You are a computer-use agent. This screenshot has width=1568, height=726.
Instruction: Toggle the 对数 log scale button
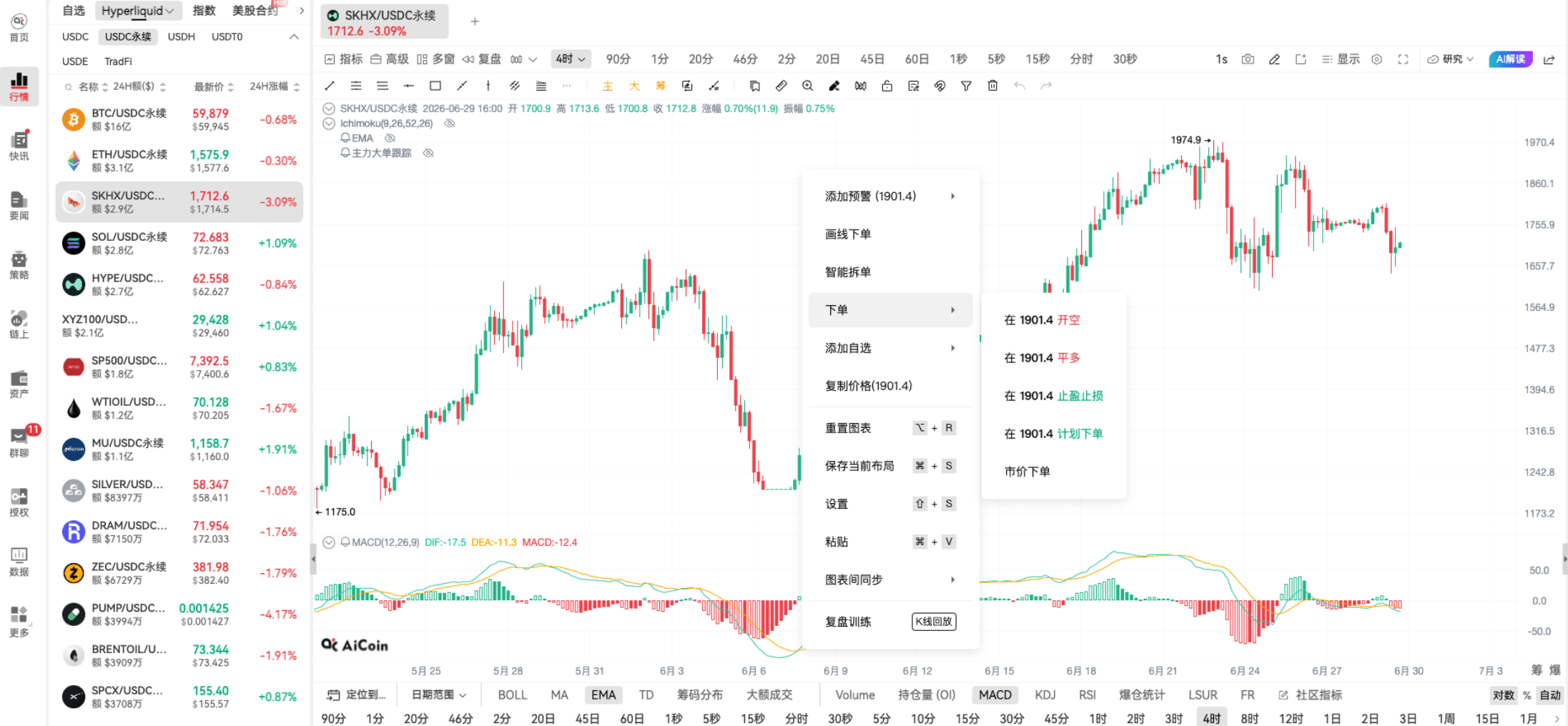coord(1503,695)
